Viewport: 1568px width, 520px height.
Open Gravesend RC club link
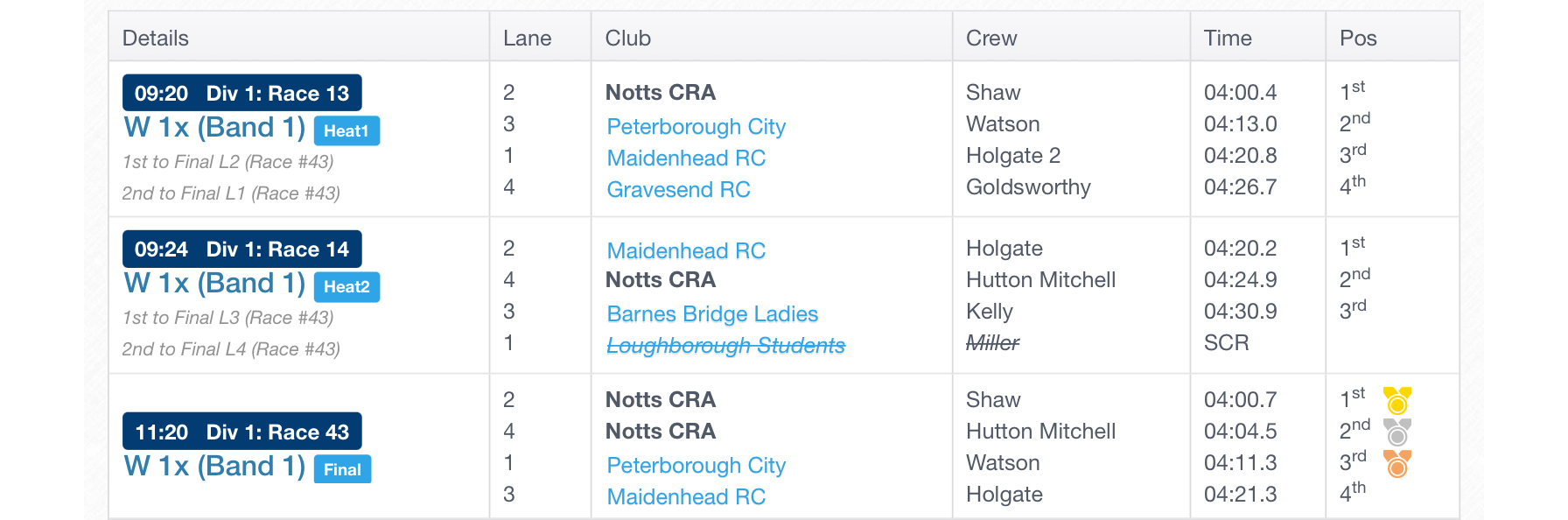click(x=679, y=189)
